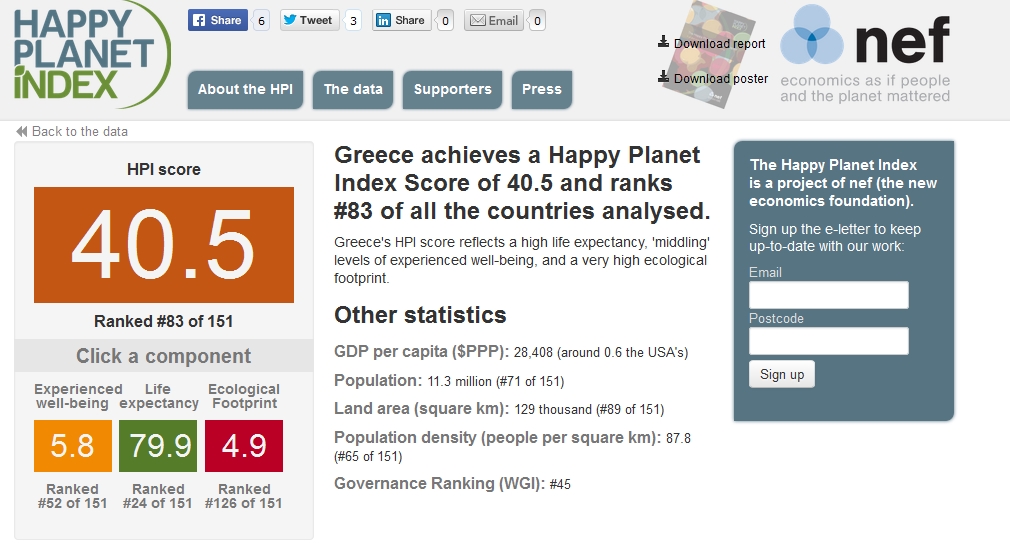Click the nef wordmark text
This screenshot has height=553, width=1010.
(902, 40)
